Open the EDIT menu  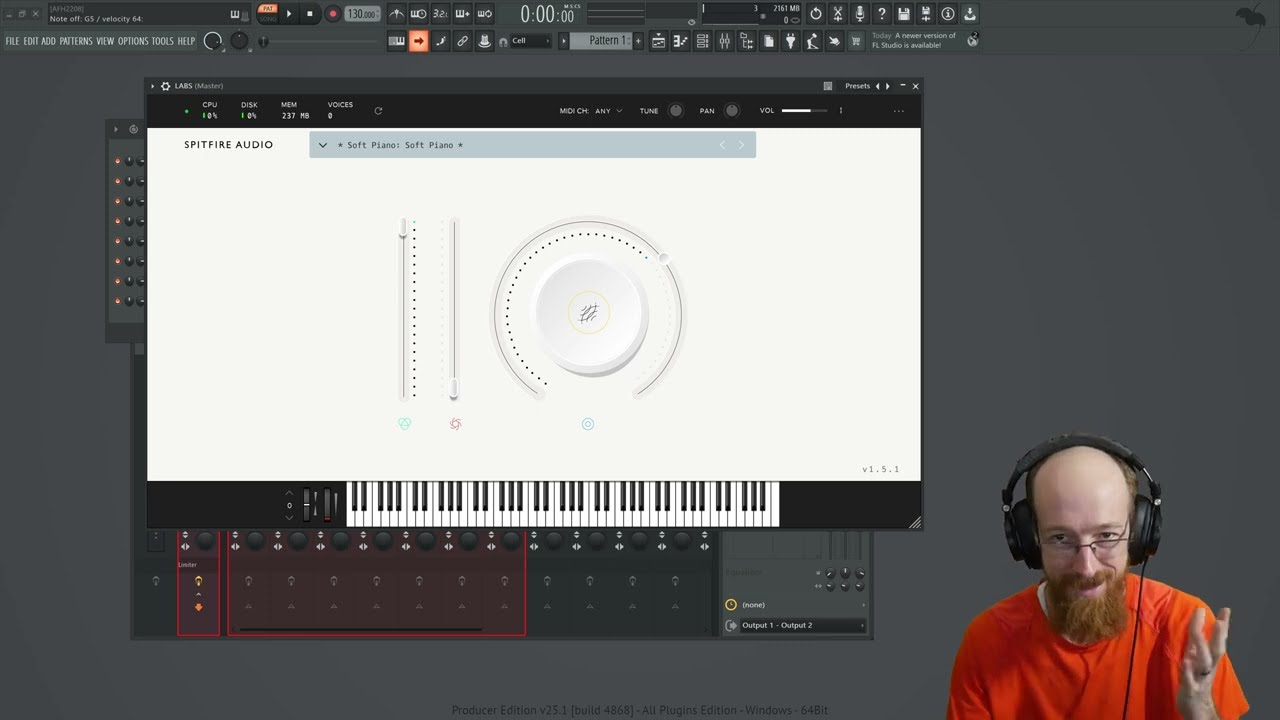click(x=31, y=41)
